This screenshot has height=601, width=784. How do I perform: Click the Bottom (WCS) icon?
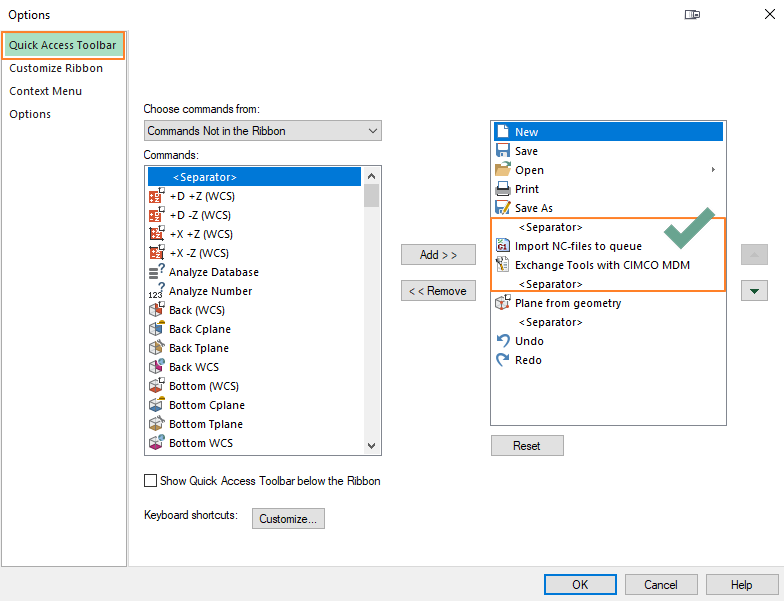tap(156, 386)
